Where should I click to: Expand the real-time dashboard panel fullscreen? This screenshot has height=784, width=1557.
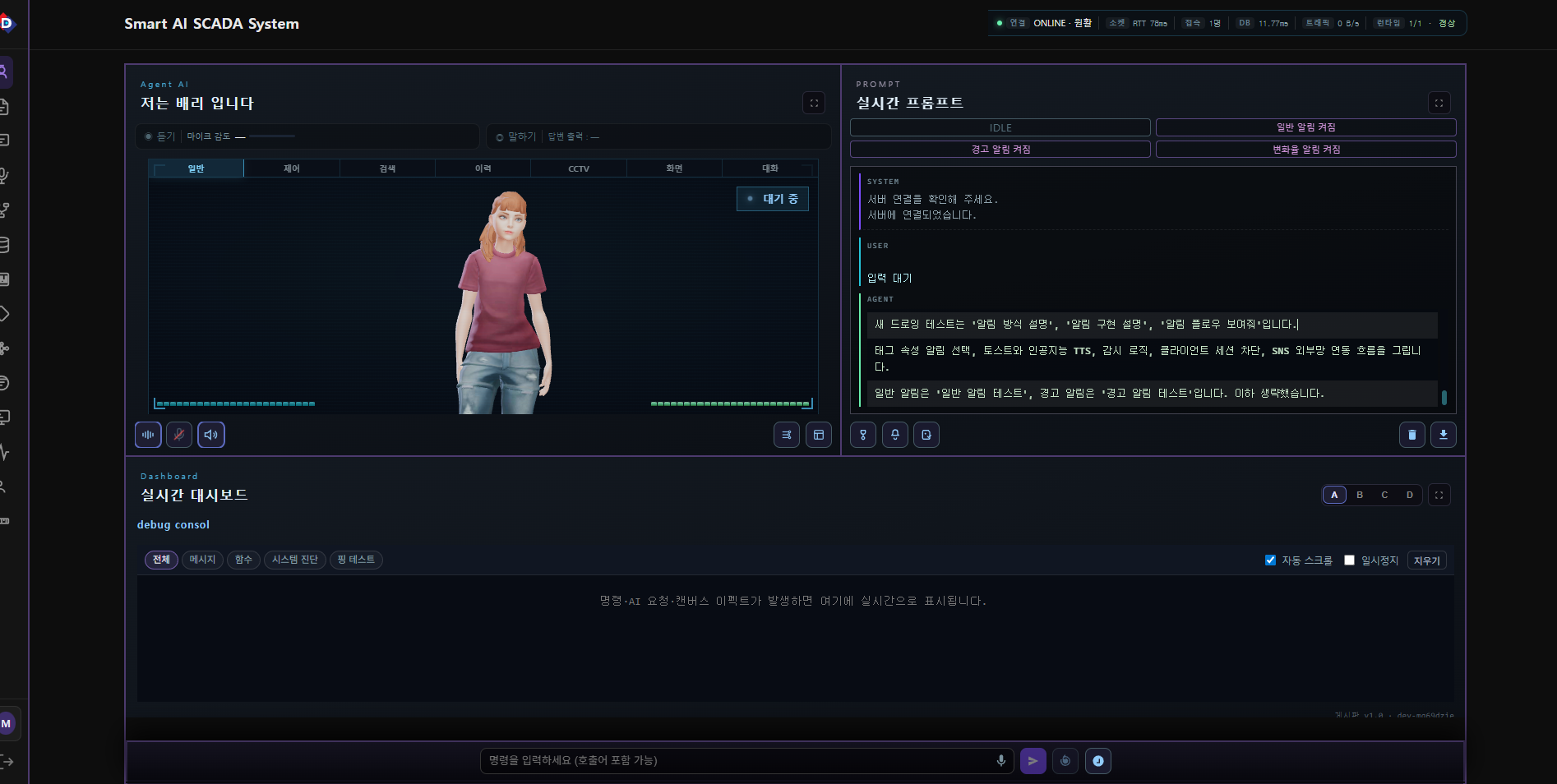pos(1439,495)
